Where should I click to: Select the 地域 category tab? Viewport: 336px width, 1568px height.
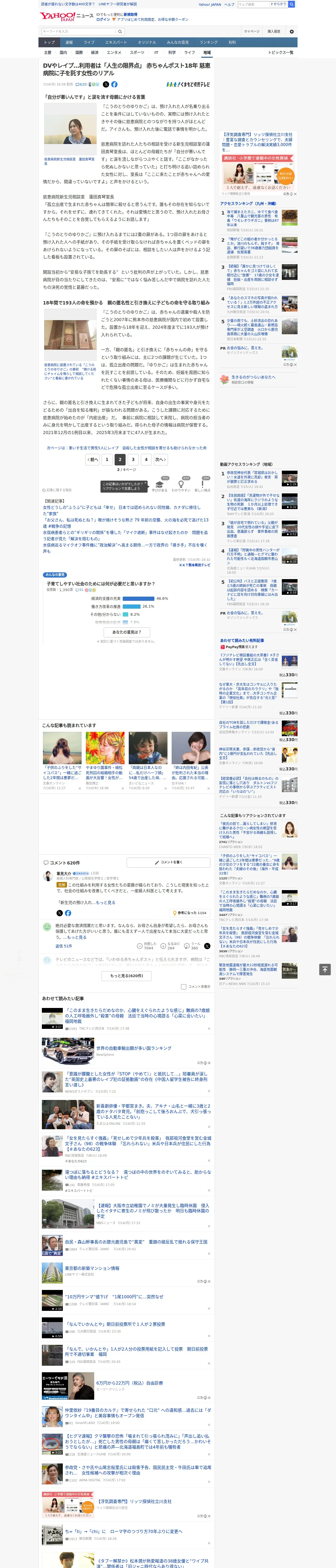tap(207, 52)
